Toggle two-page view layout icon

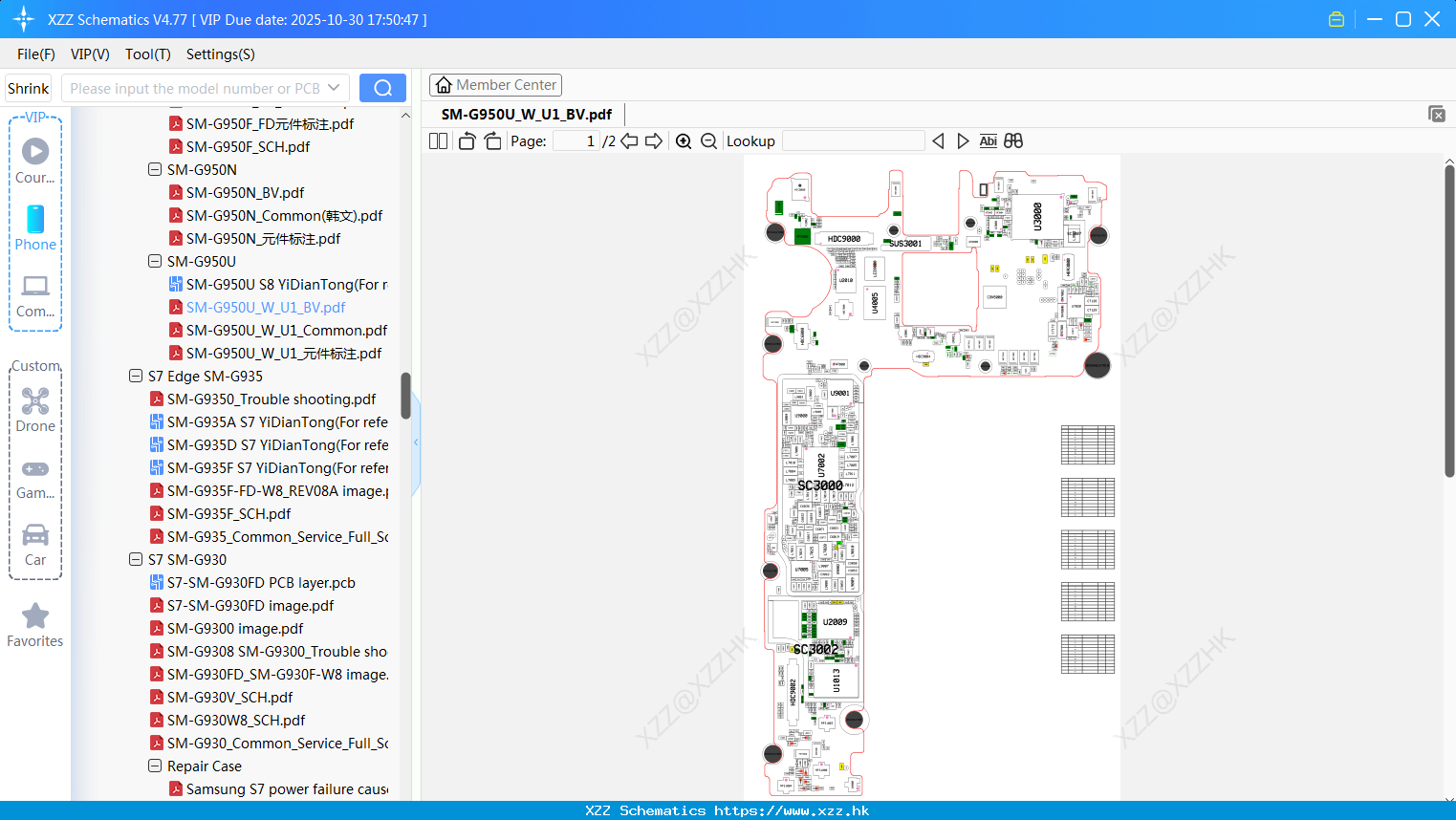point(438,140)
